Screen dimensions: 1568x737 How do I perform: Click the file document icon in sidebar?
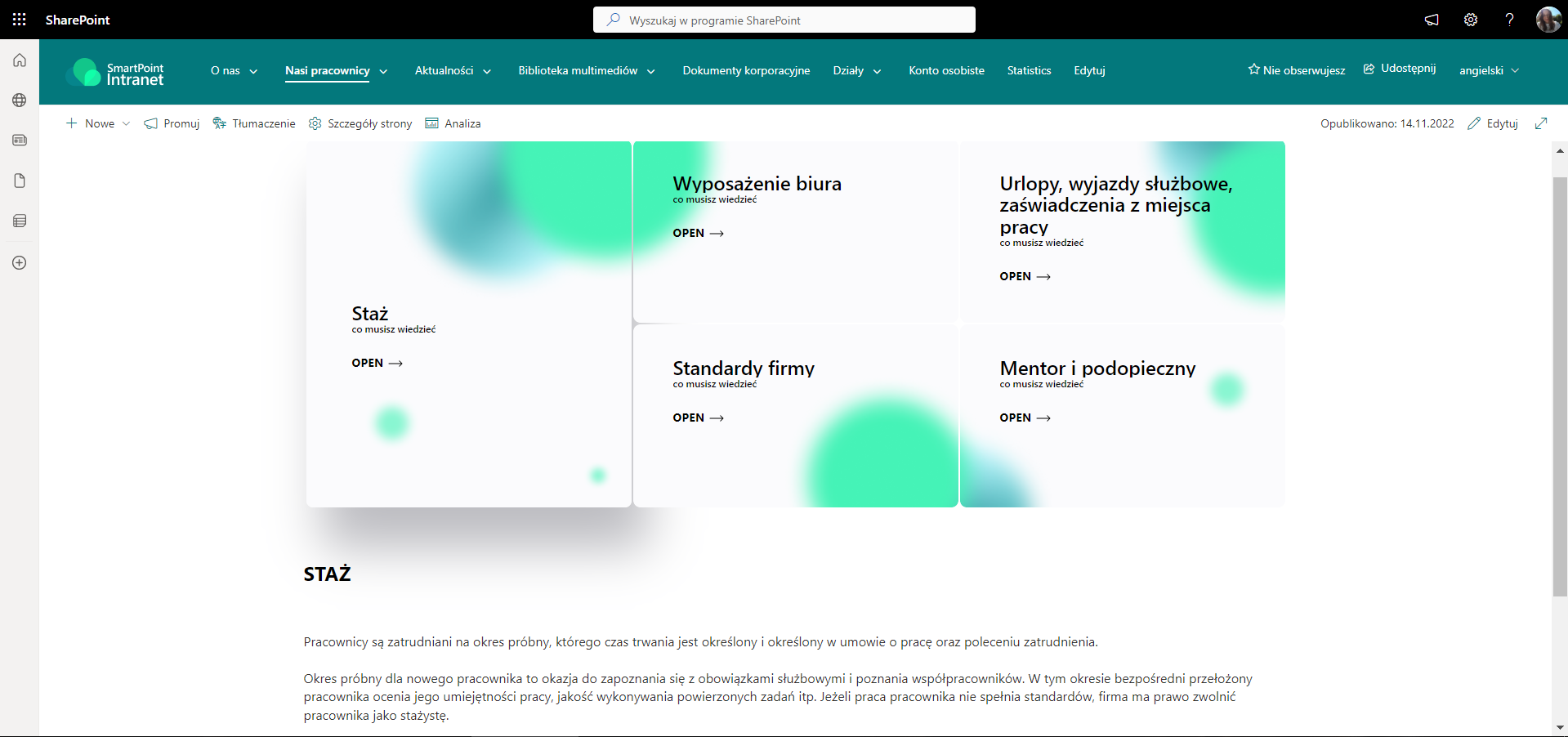coord(20,181)
